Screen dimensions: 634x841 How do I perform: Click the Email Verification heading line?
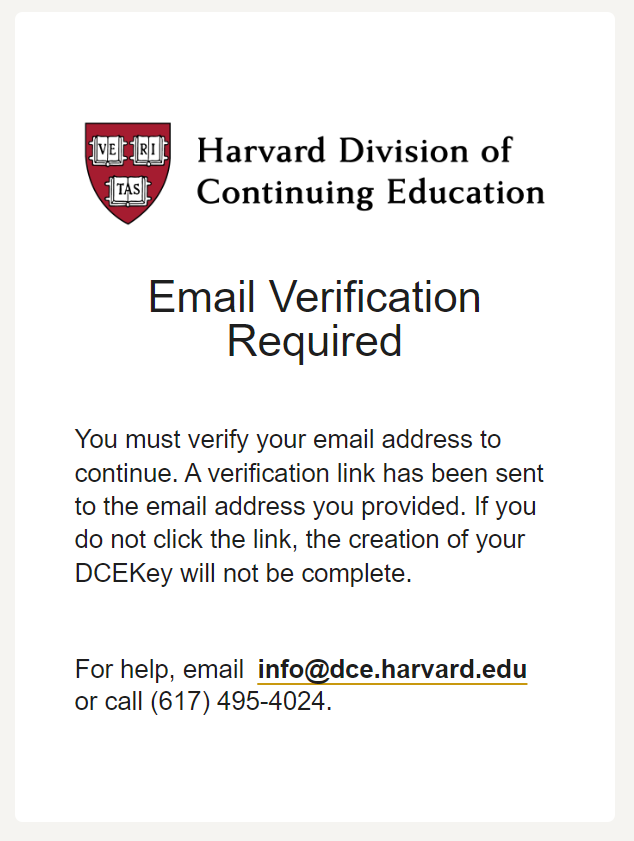tap(314, 297)
